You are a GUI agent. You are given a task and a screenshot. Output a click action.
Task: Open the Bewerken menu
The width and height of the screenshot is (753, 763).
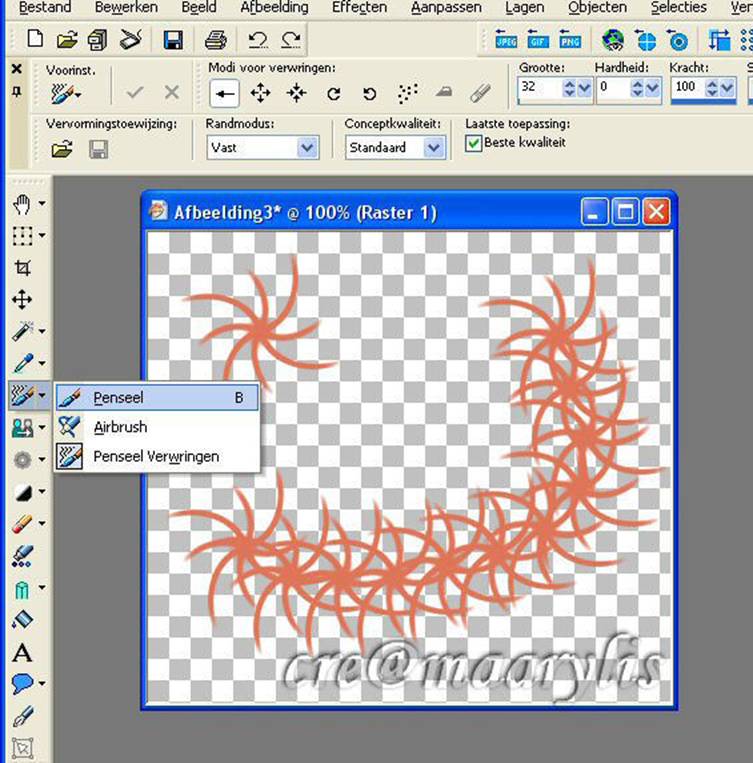coord(126,7)
